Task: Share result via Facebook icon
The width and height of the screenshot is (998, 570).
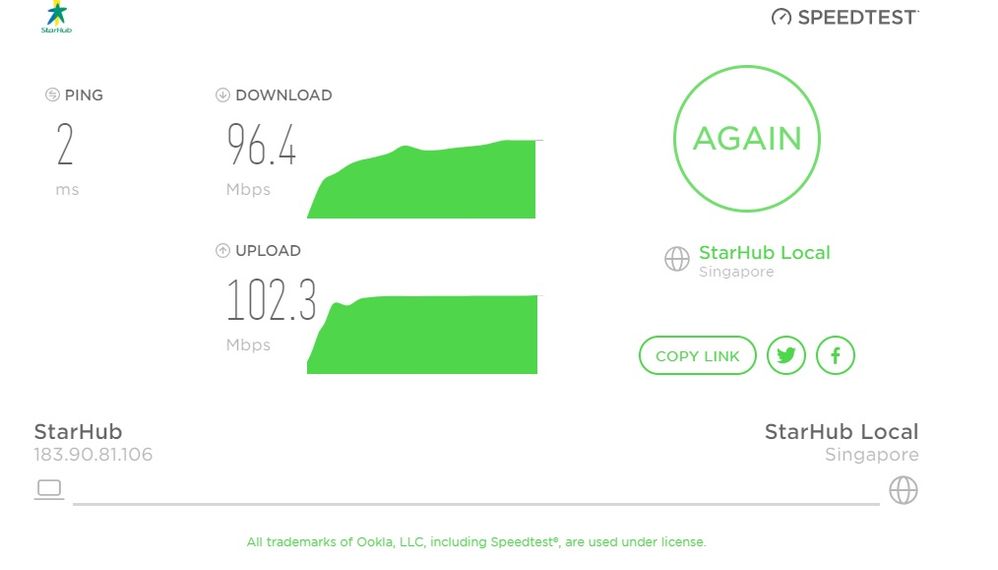Action: coord(835,356)
